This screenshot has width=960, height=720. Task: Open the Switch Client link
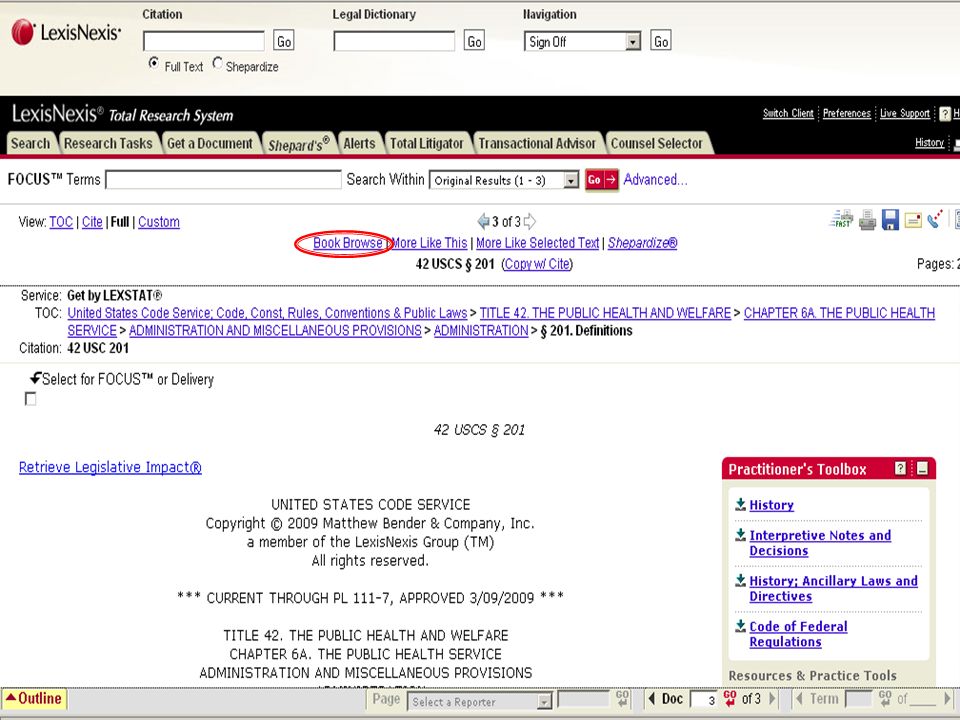(788, 113)
